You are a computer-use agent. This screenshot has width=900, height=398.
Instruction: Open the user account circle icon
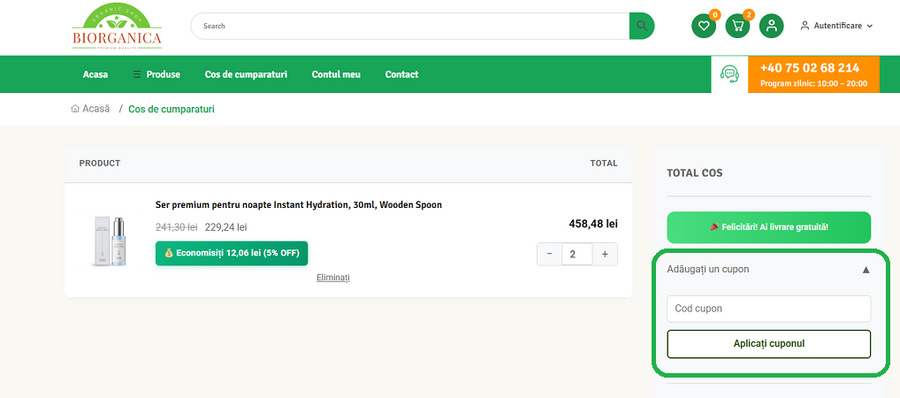pyautogui.click(x=771, y=26)
